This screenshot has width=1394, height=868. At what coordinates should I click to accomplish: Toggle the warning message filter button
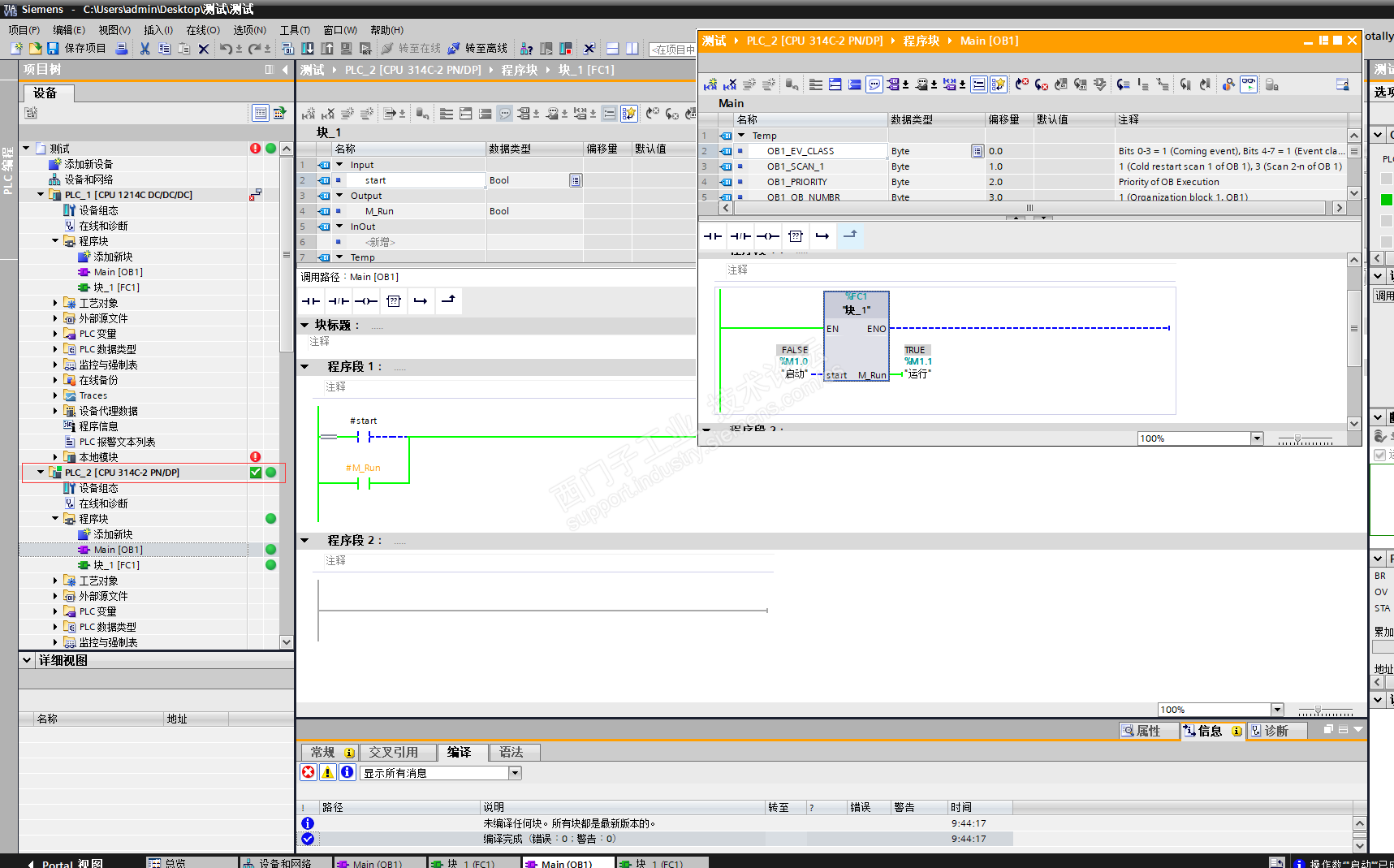coord(328,772)
